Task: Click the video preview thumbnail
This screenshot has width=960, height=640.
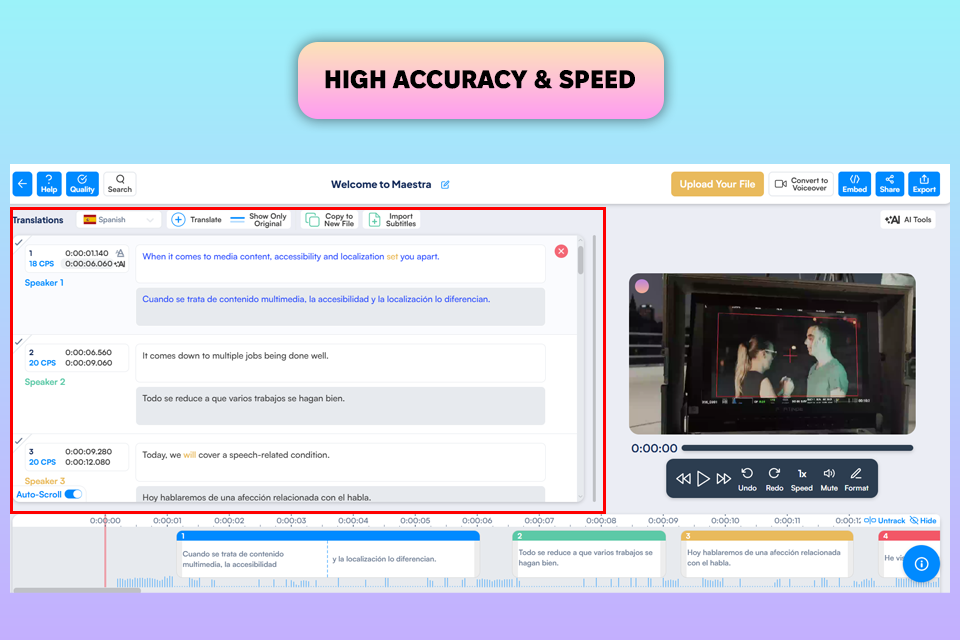Action: 772,353
